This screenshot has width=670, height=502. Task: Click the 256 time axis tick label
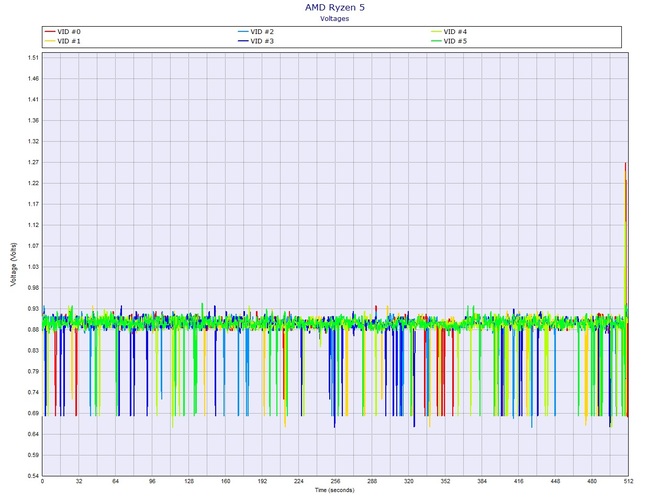[x=335, y=481]
